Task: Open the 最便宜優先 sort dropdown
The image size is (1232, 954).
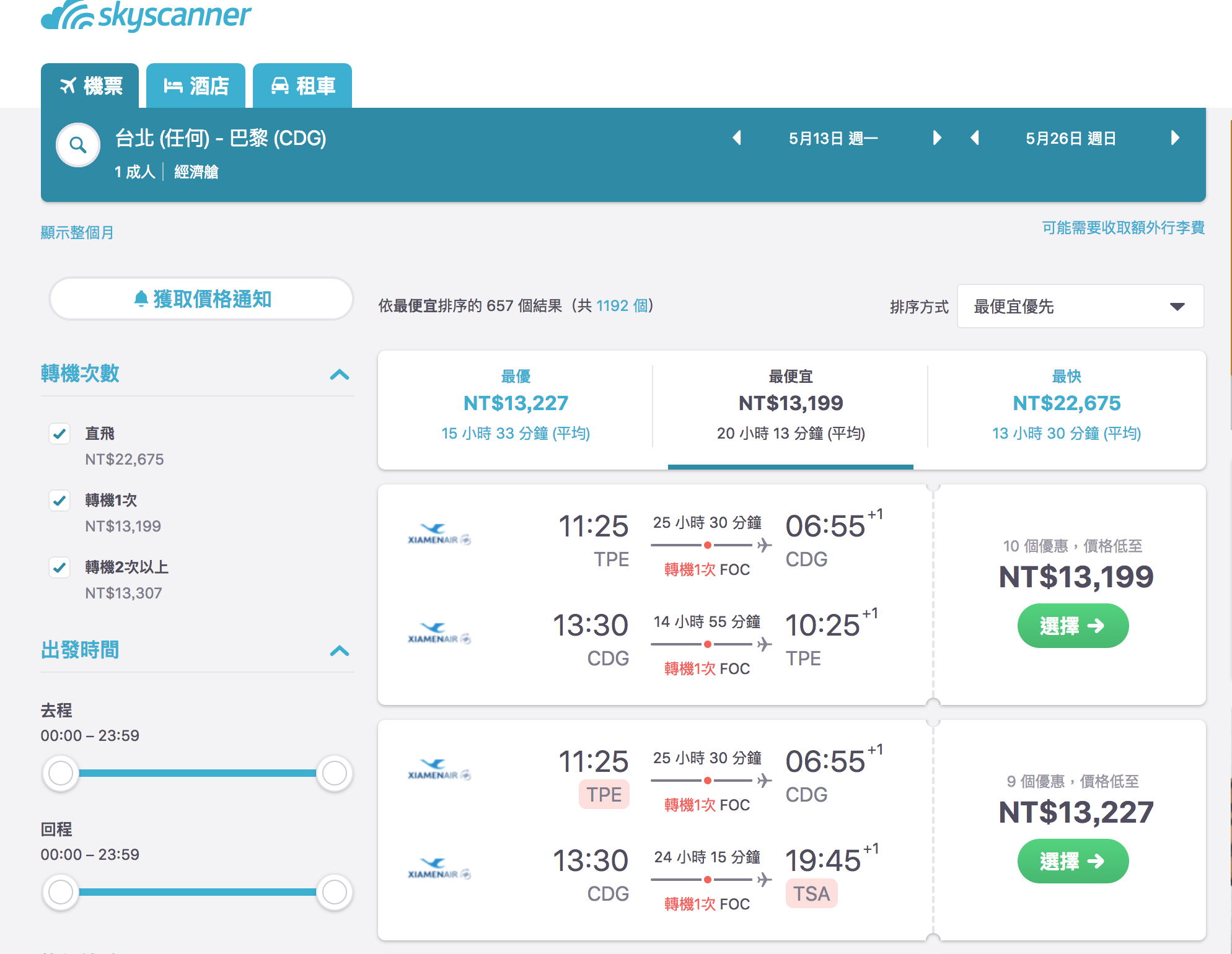Action: coord(1081,306)
